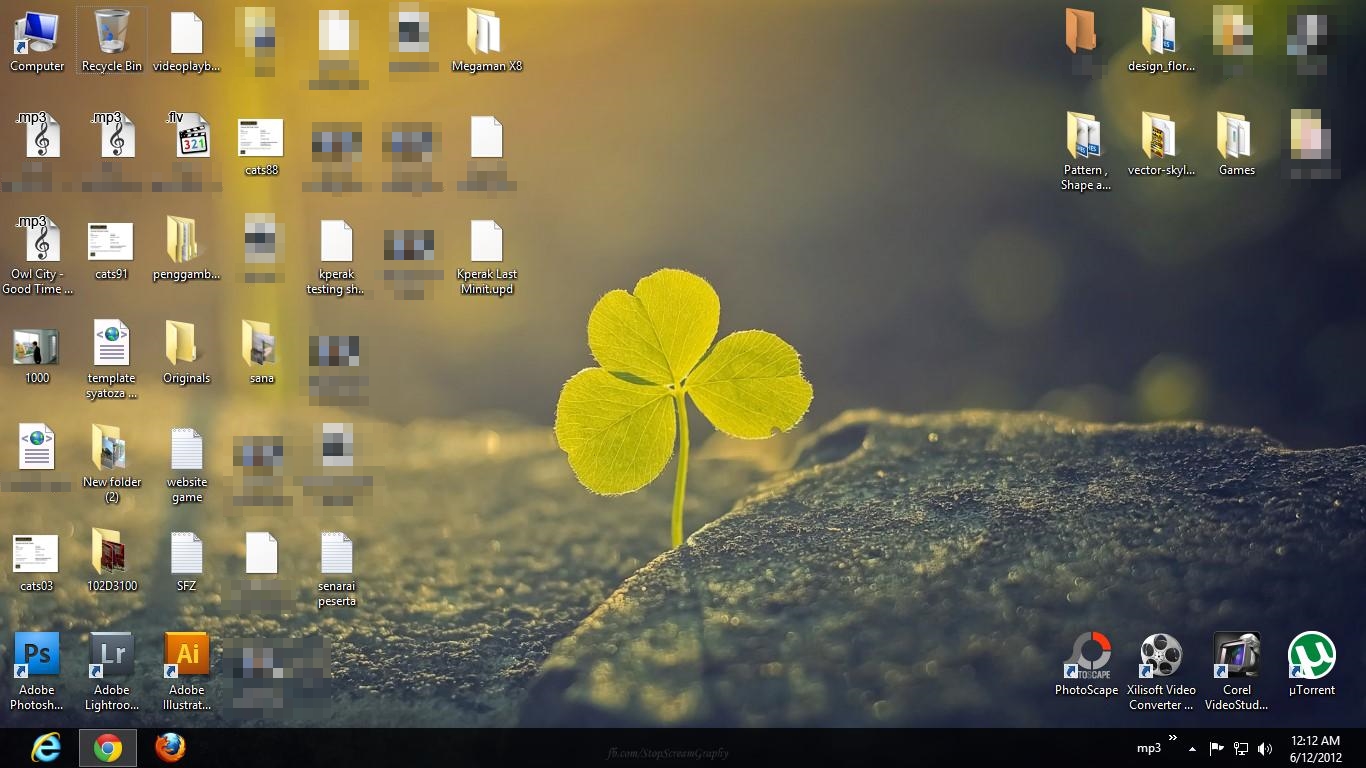
Task: Open Internet Explorer from the taskbar
Action: (45, 747)
